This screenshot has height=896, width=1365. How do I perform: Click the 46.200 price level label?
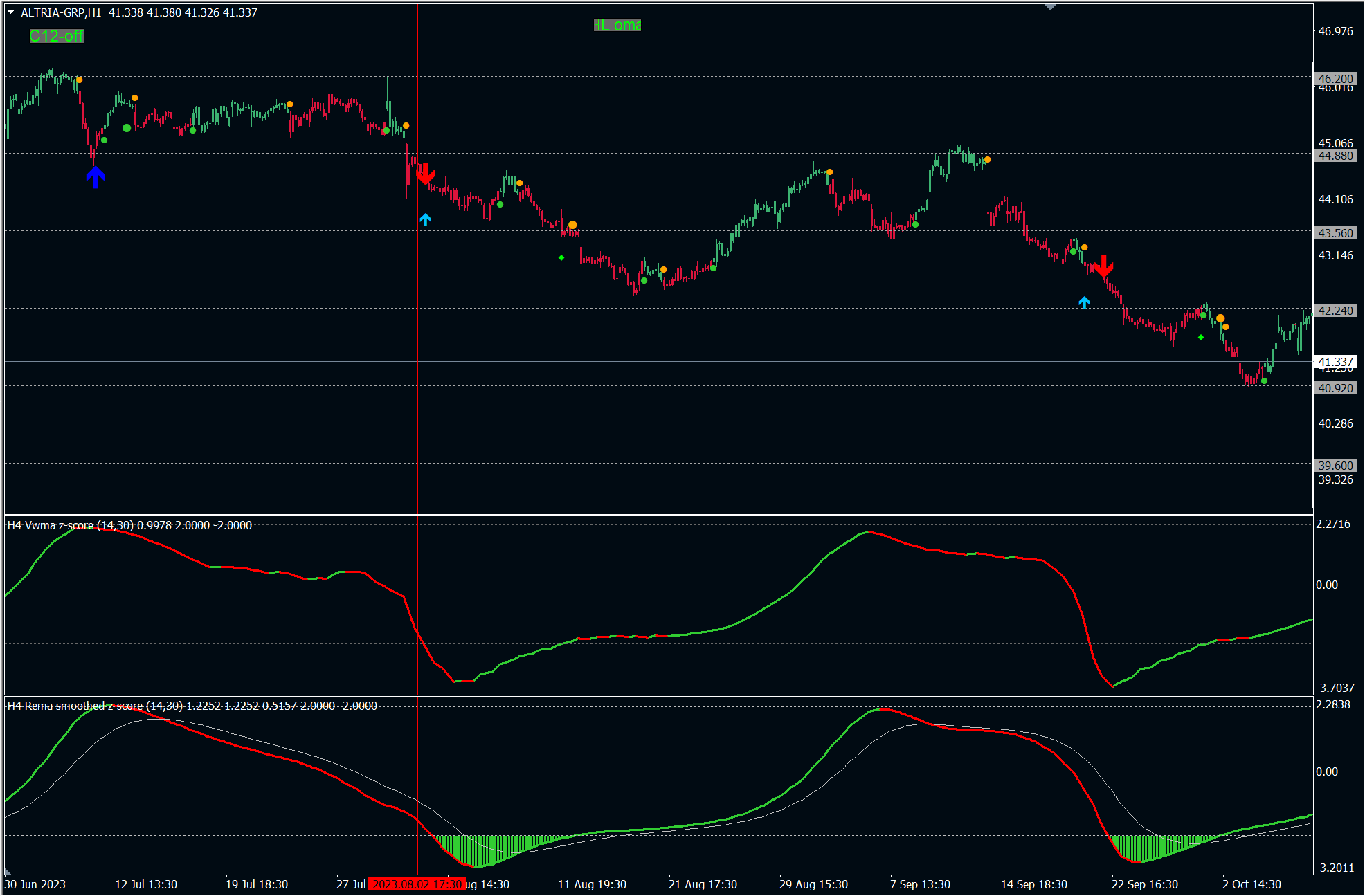1335,79
